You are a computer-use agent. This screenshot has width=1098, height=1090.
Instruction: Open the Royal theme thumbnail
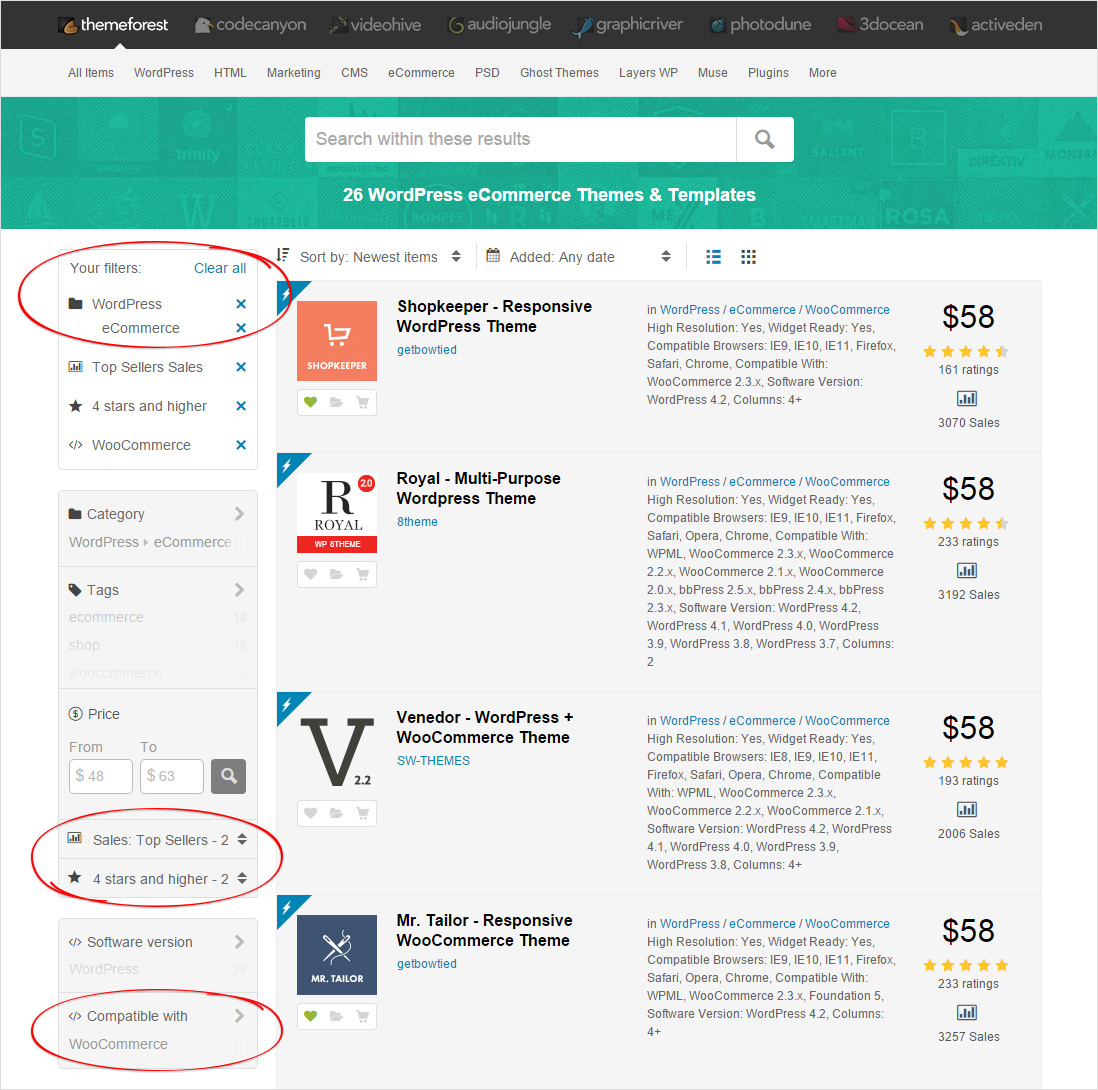coord(337,513)
